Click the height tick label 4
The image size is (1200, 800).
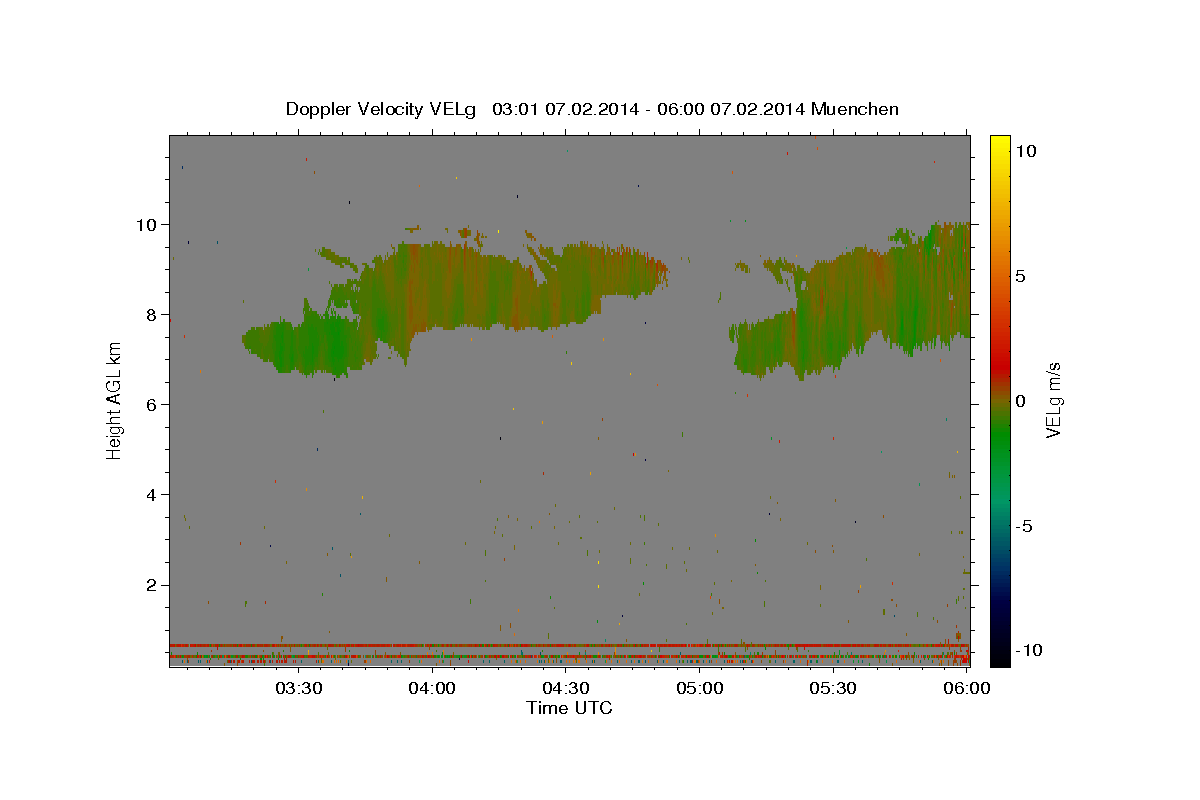(154, 494)
